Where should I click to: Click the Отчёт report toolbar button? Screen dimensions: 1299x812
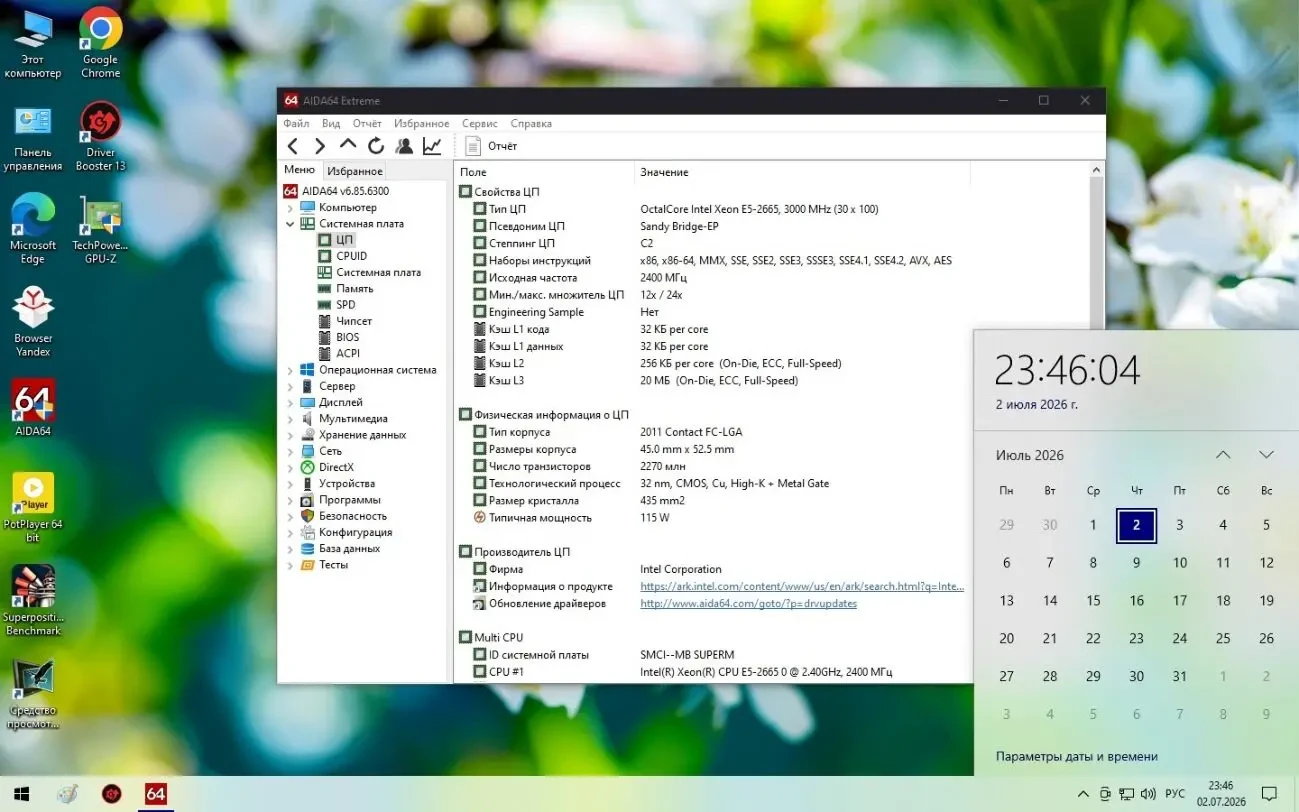pos(492,146)
